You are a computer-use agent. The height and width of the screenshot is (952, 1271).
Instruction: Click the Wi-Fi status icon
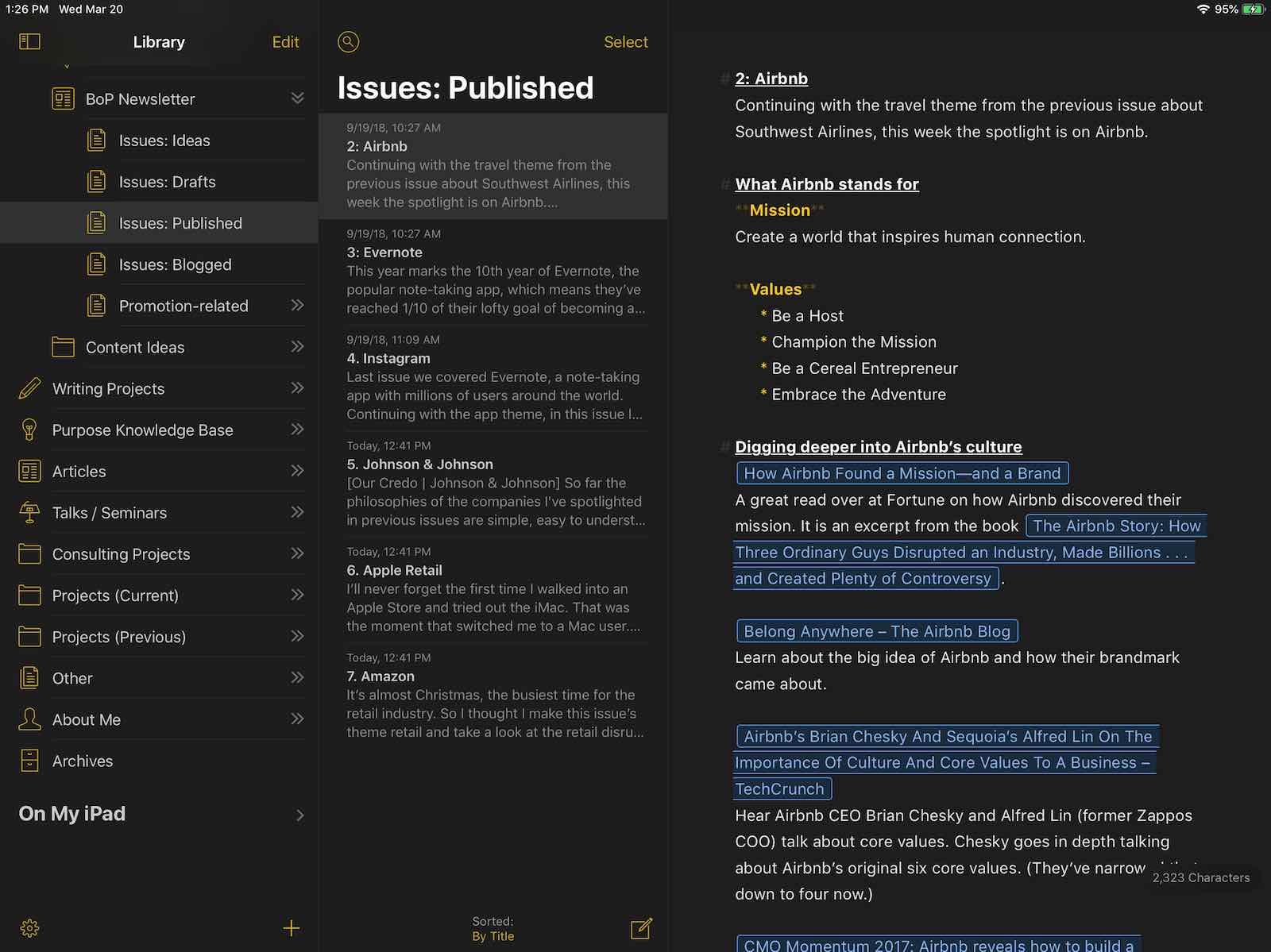pos(1203,10)
